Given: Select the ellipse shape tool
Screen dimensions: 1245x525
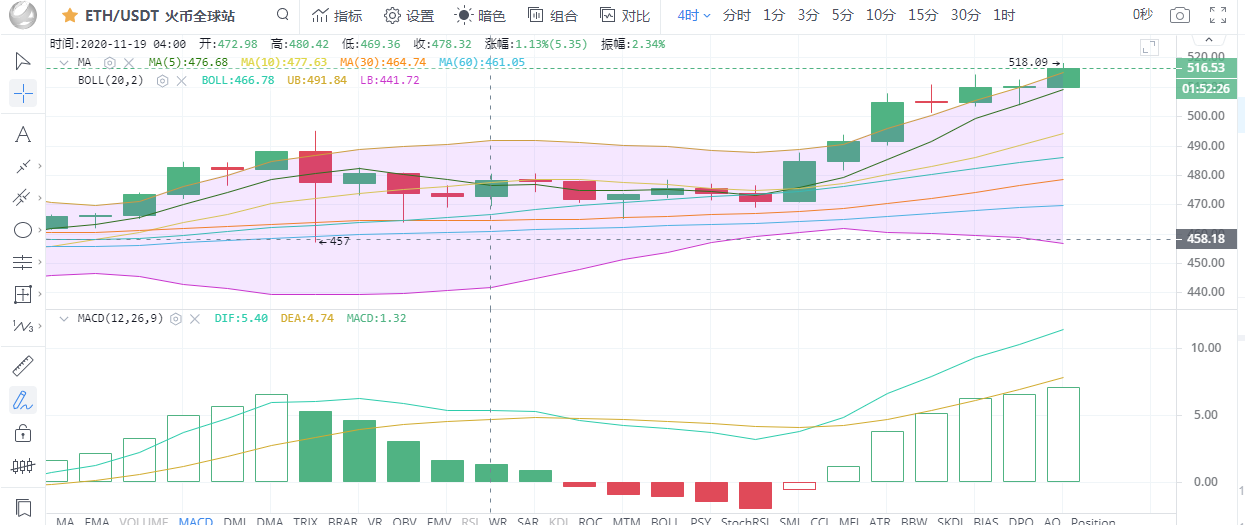Looking at the screenshot, I should point(22,230).
